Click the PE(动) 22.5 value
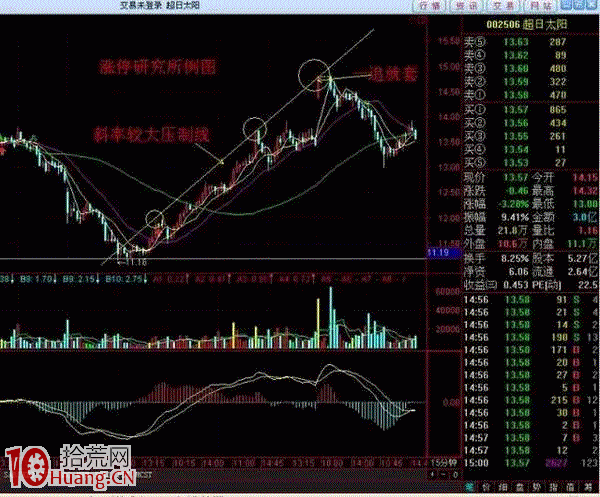The height and width of the screenshot is (497, 600). pyautogui.click(x=589, y=285)
